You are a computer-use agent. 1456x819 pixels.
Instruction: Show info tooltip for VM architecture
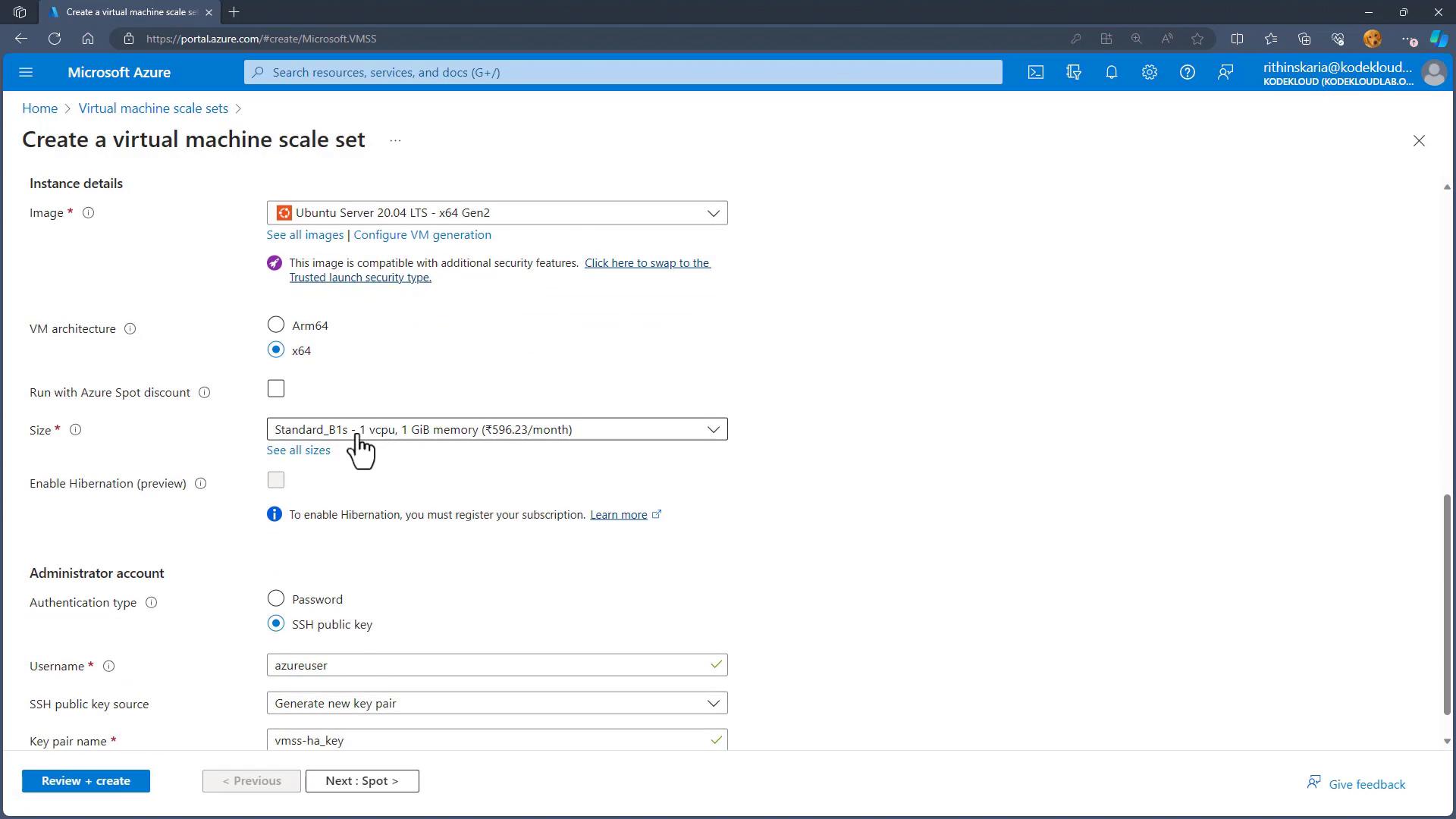[x=130, y=329]
